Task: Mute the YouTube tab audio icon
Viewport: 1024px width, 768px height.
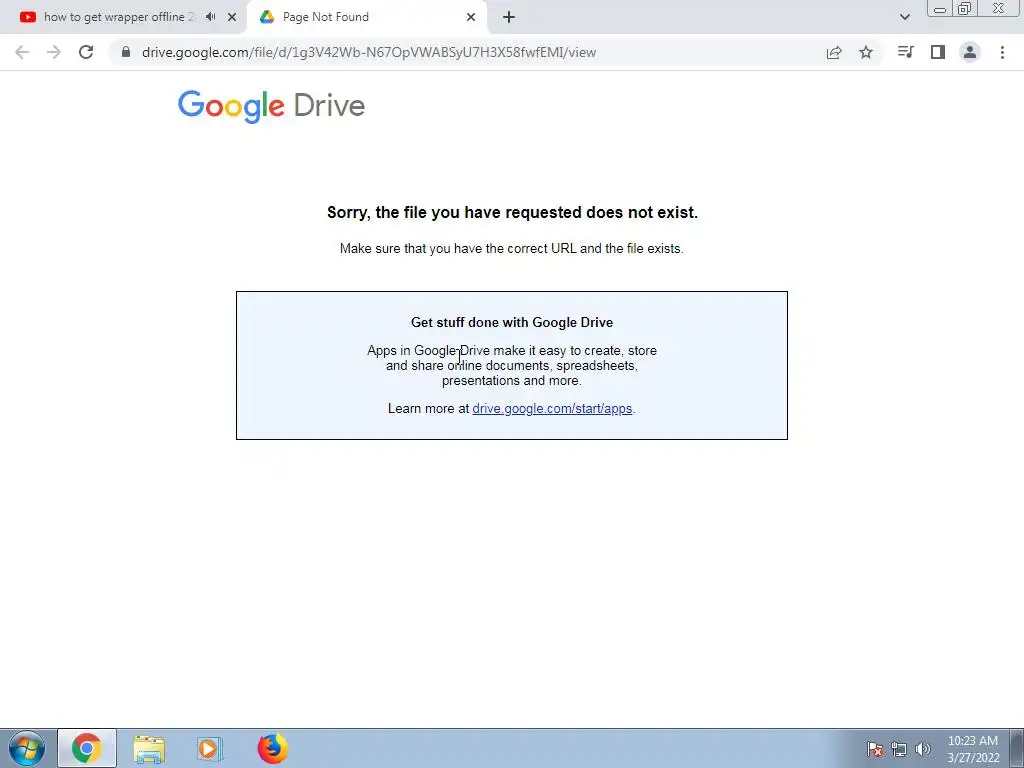Action: click(x=210, y=17)
